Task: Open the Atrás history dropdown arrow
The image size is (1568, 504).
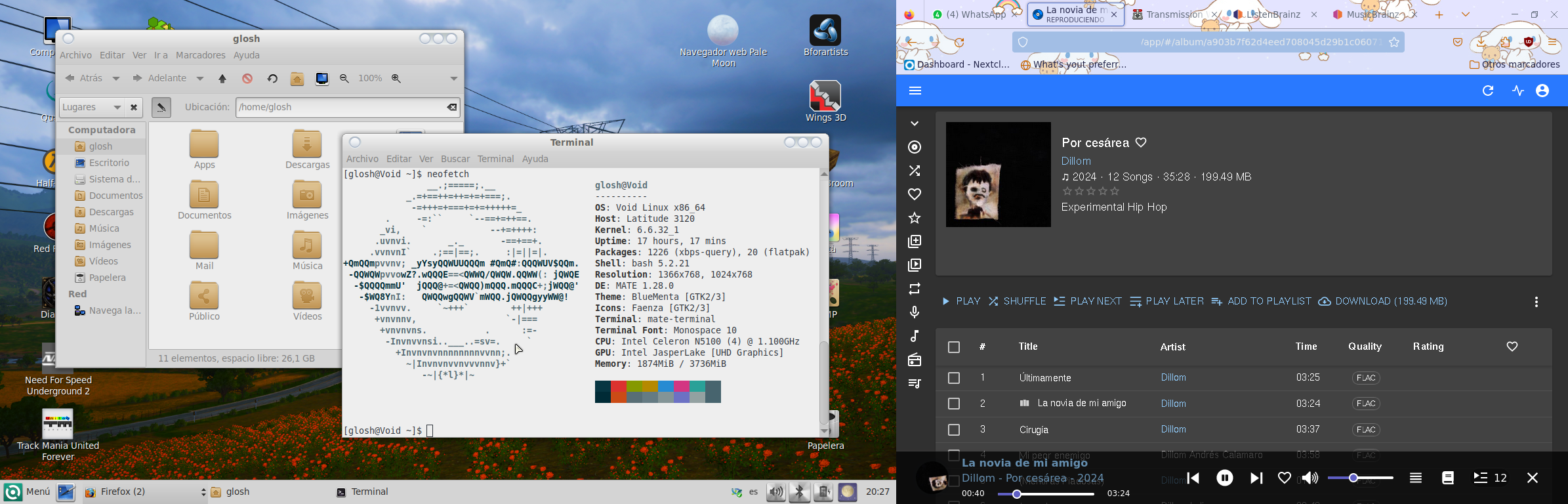Action: pyautogui.click(x=116, y=79)
